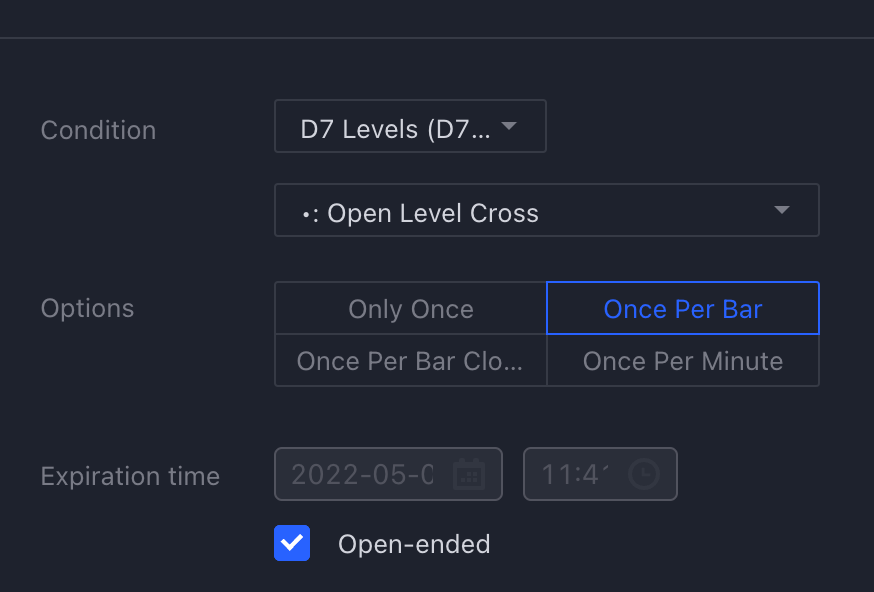The image size is (874, 592).
Task: Click the Options label
Action: (x=88, y=308)
